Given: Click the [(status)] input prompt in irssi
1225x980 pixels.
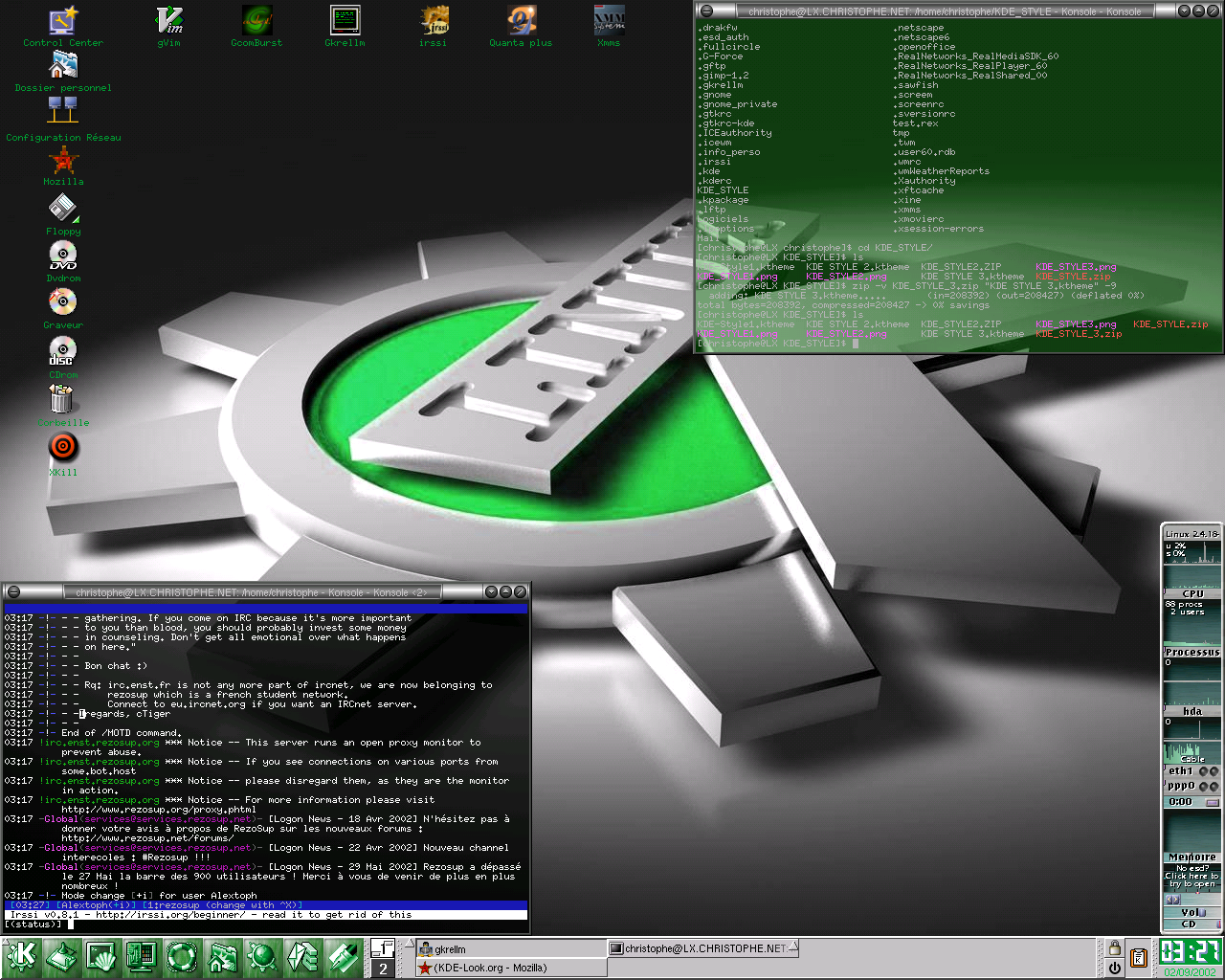Looking at the screenshot, I should click(33, 924).
